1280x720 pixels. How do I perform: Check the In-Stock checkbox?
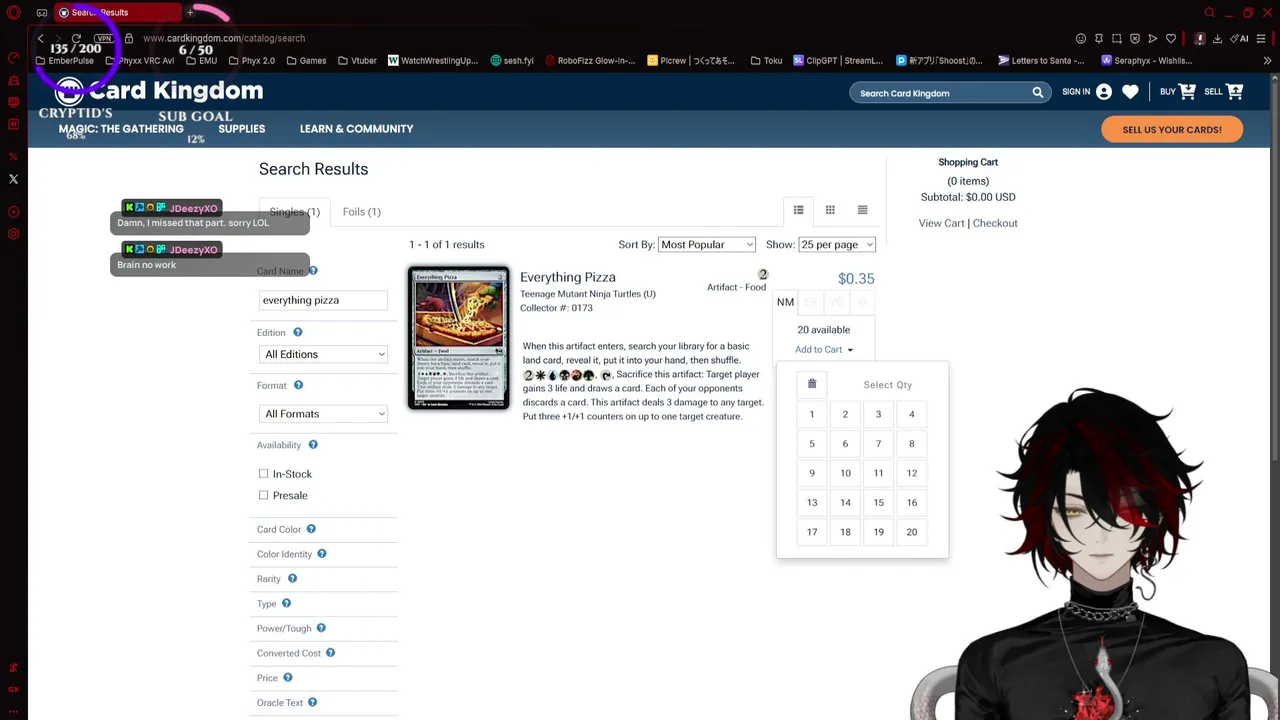pyautogui.click(x=264, y=474)
